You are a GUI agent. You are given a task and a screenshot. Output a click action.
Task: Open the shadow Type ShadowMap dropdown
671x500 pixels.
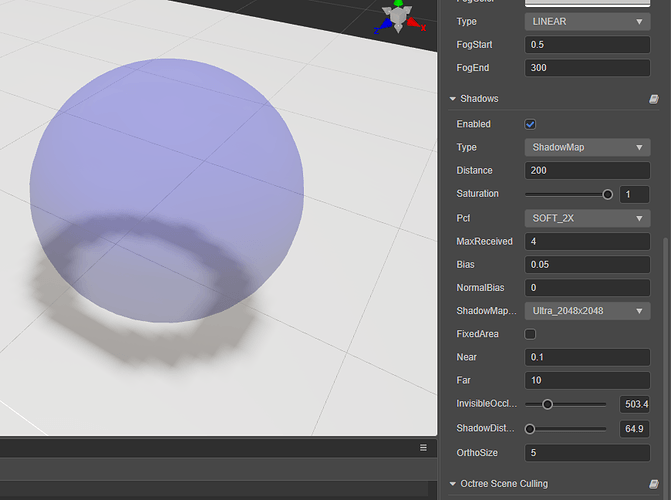pos(588,147)
